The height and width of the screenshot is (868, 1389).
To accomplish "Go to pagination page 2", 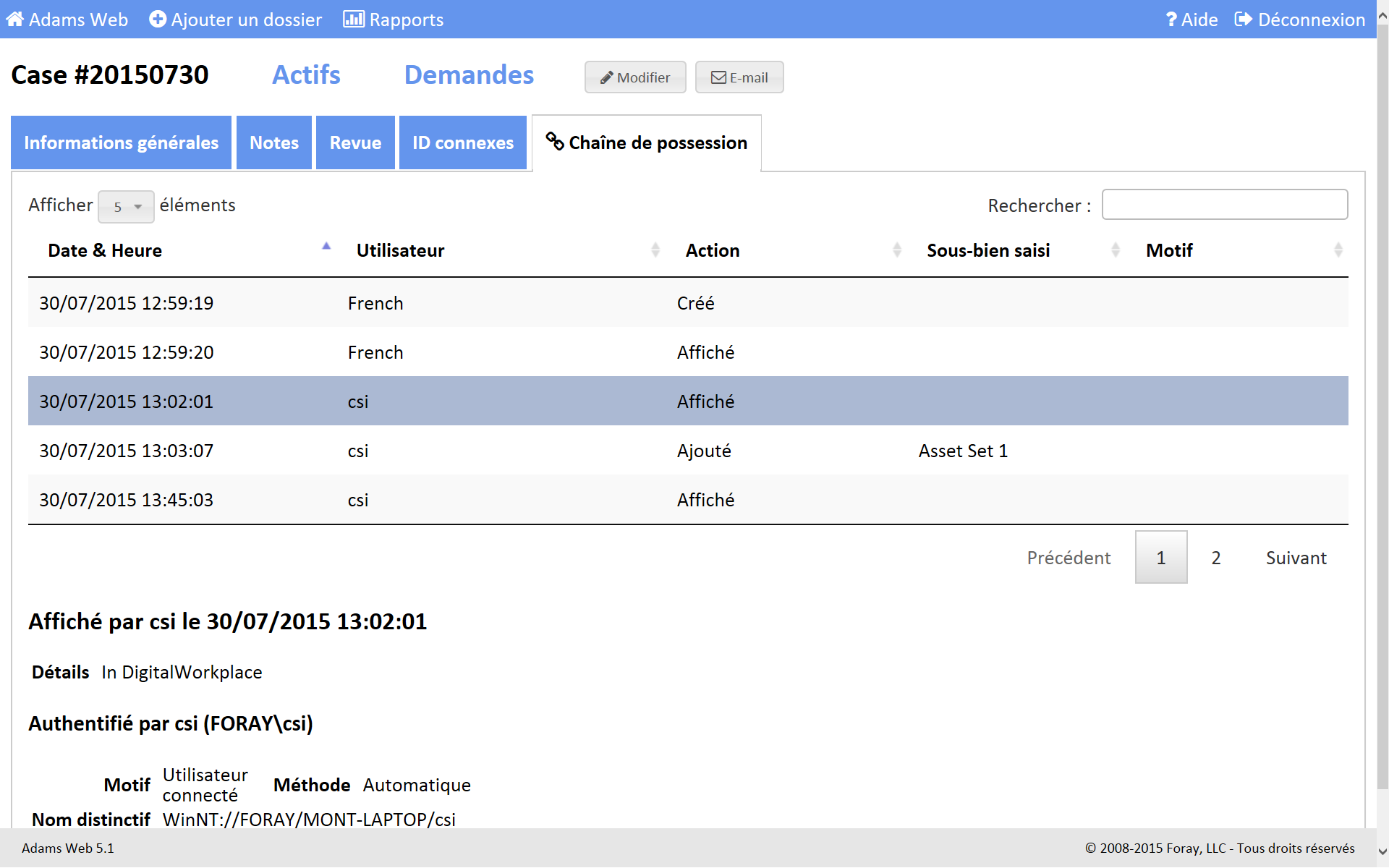I will (x=1215, y=558).
